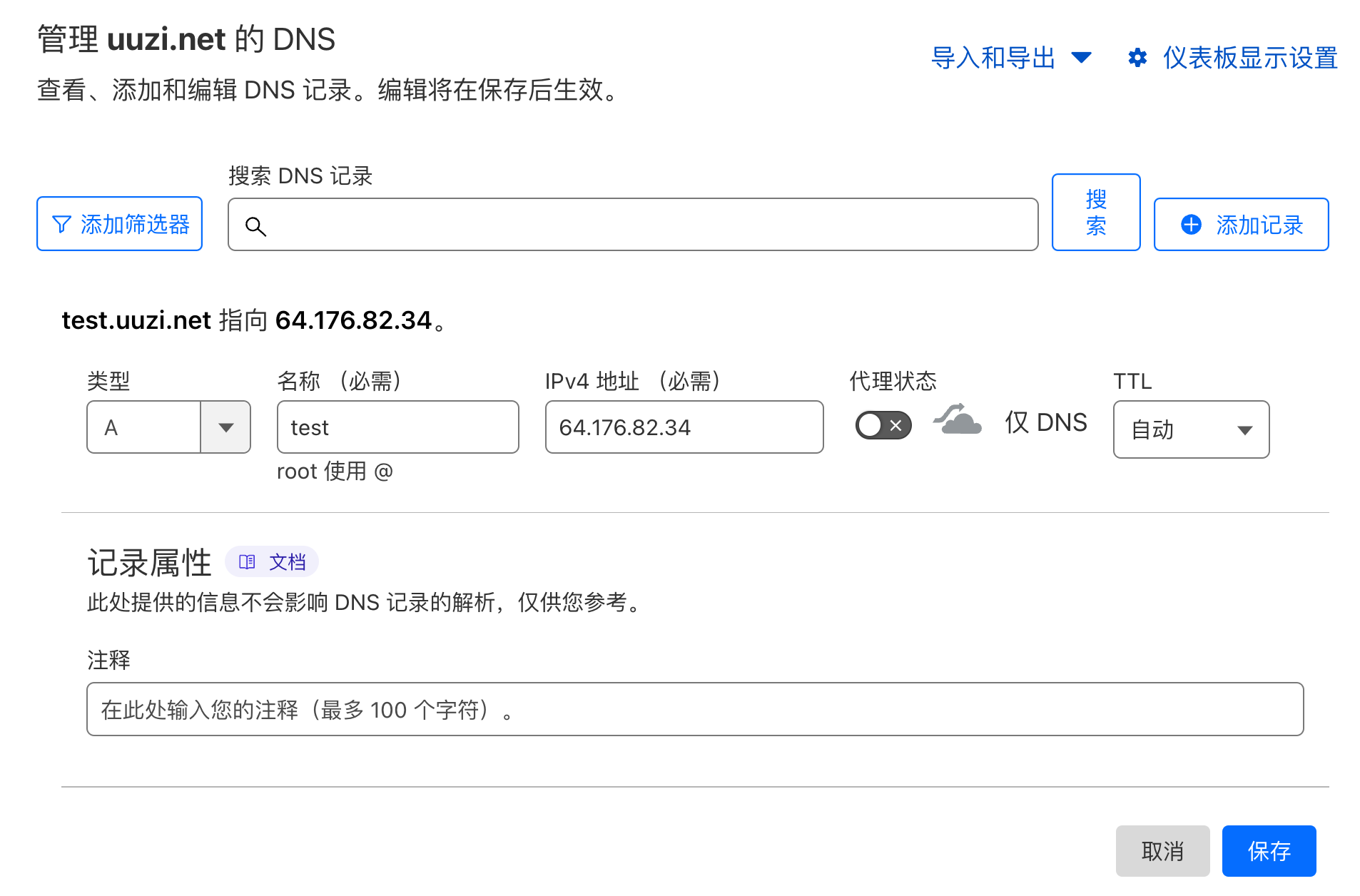Open the TTL 自动 dropdown
This screenshot has width=1360, height=896.
[1191, 429]
